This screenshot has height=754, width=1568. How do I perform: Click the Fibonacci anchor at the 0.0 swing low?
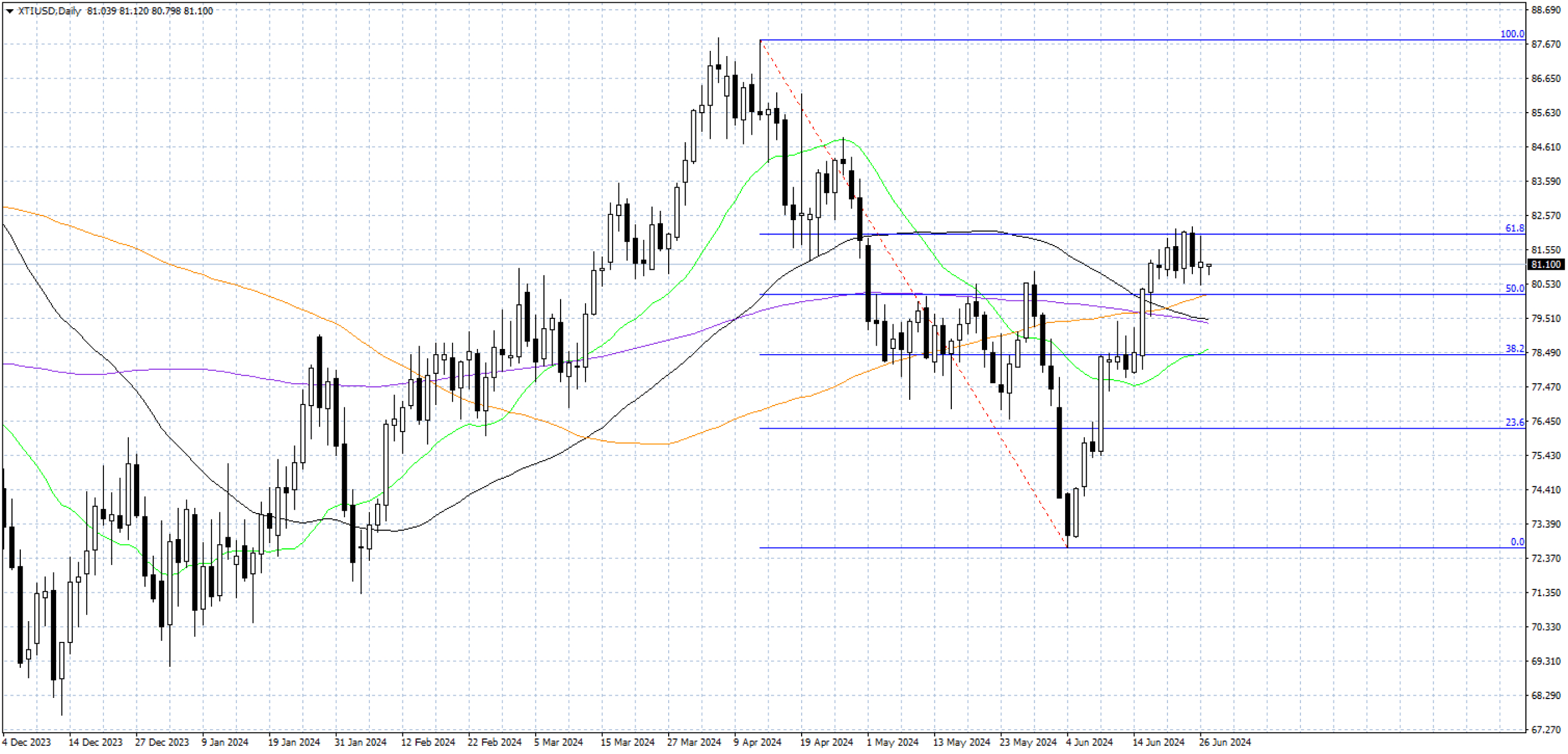[1067, 548]
